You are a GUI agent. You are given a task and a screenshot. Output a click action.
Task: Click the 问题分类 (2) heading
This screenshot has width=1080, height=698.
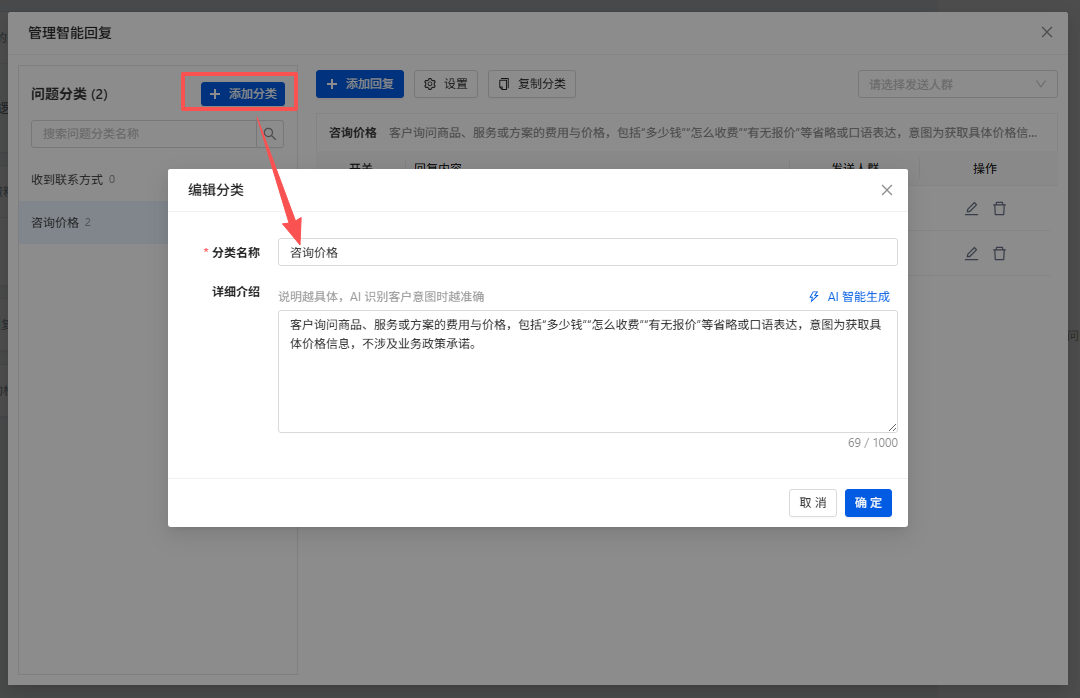(70, 94)
